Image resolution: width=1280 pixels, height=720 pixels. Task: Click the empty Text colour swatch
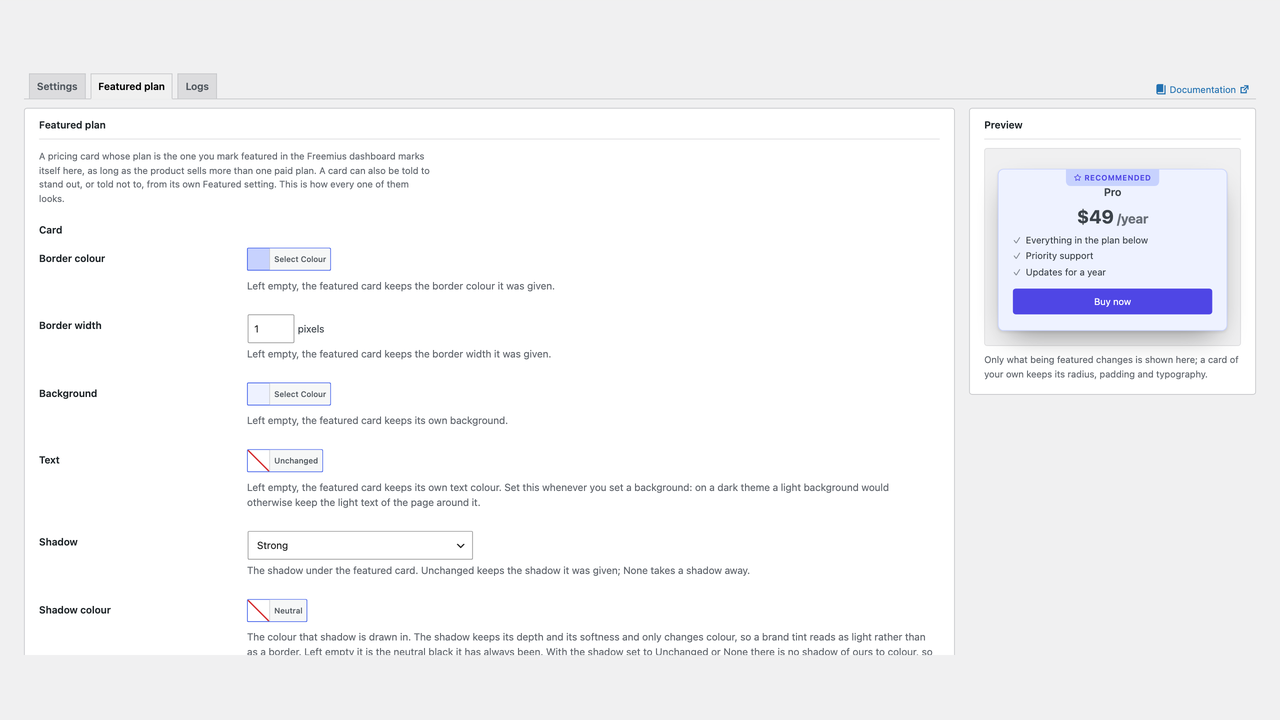point(259,461)
